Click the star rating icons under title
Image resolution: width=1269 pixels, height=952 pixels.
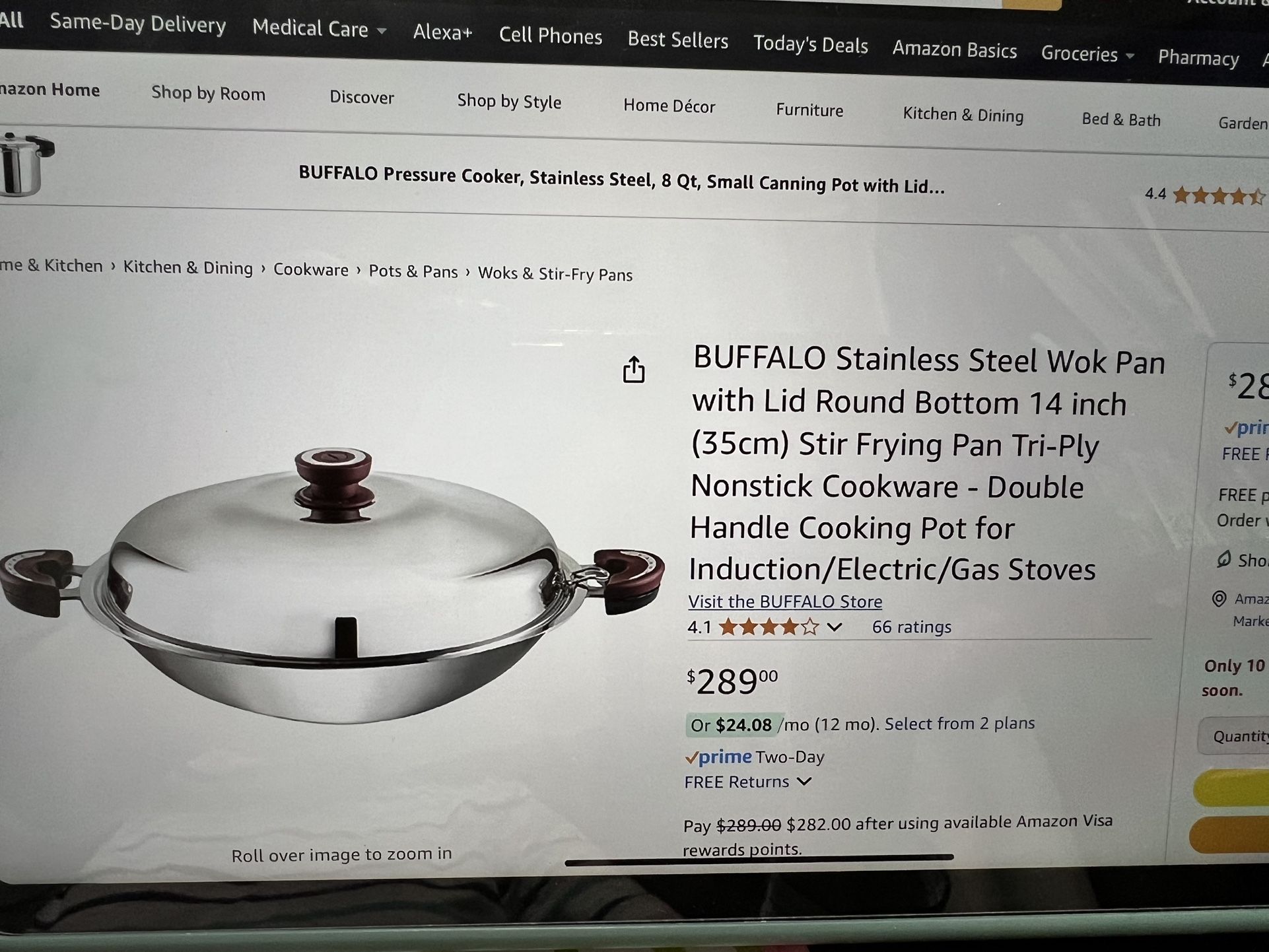[769, 627]
